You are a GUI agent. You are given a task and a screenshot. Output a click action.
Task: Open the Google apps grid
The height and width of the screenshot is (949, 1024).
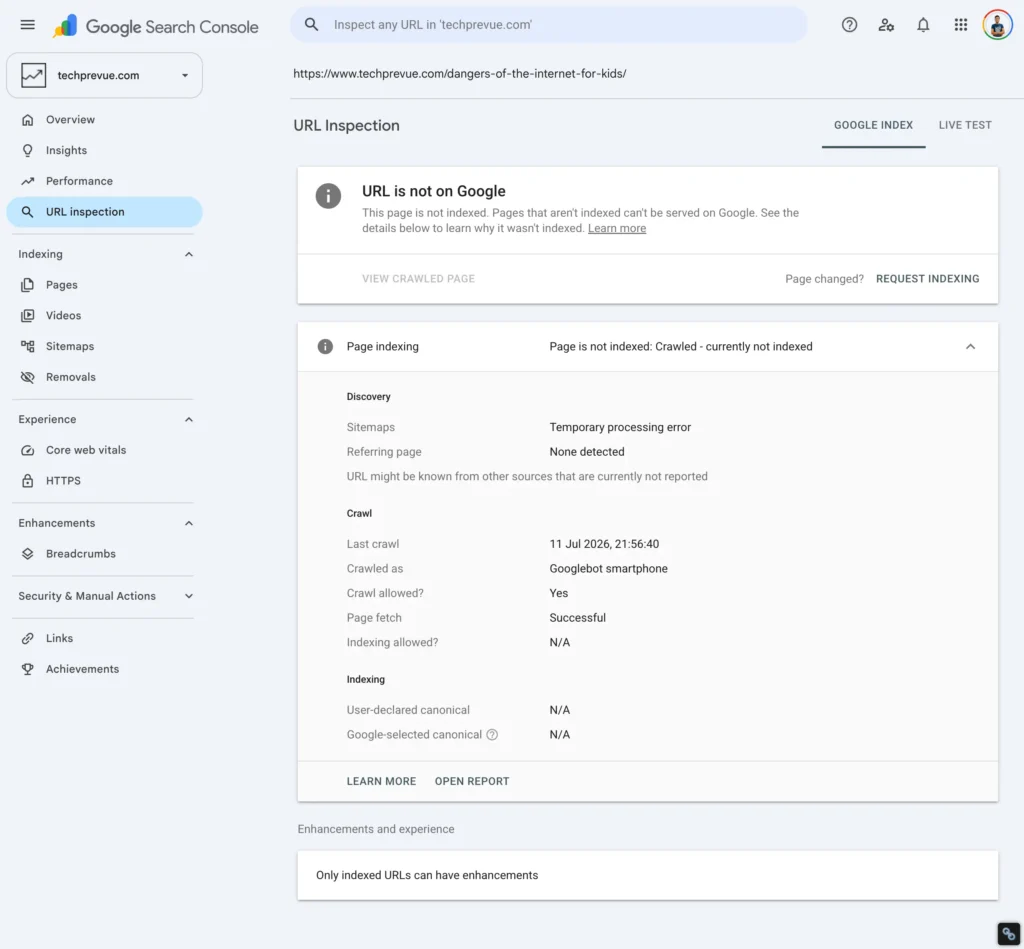[x=960, y=25]
